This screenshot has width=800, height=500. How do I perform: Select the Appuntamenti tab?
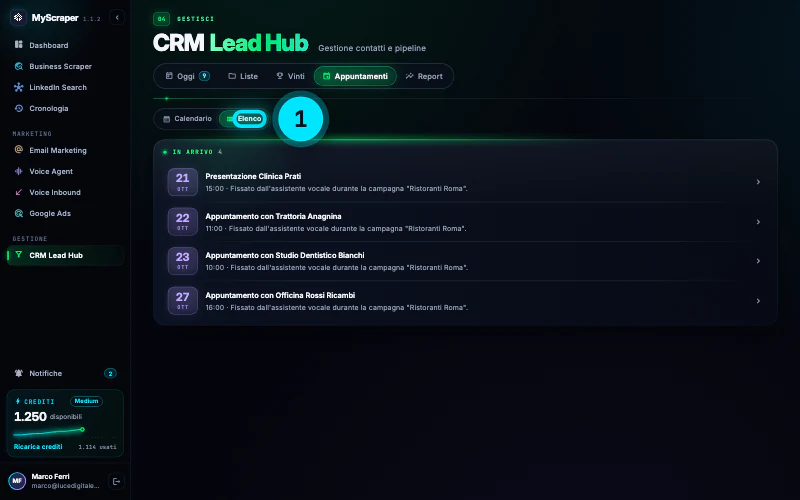pyautogui.click(x=355, y=76)
